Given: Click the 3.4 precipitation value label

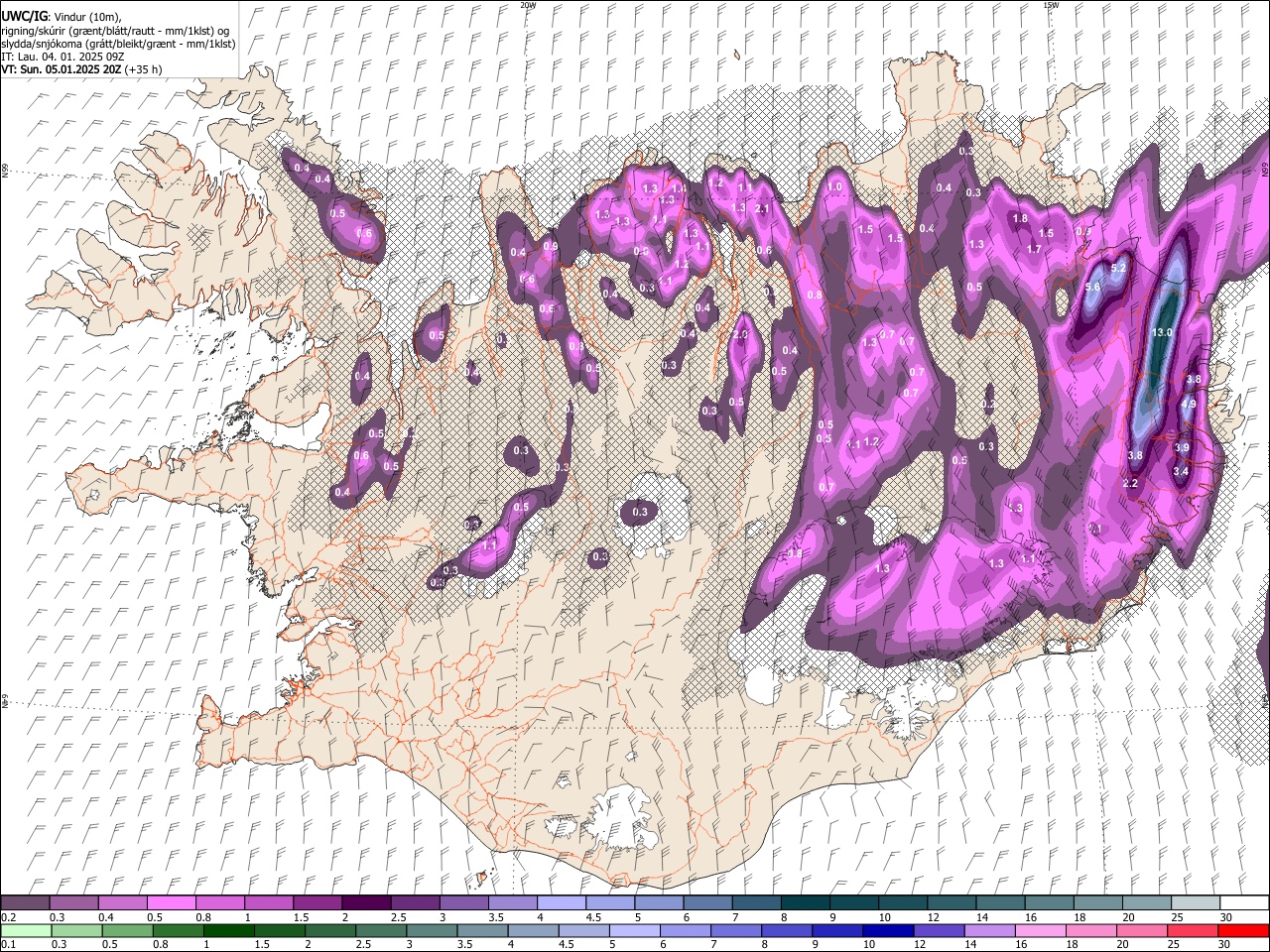Looking at the screenshot, I should click(1181, 471).
